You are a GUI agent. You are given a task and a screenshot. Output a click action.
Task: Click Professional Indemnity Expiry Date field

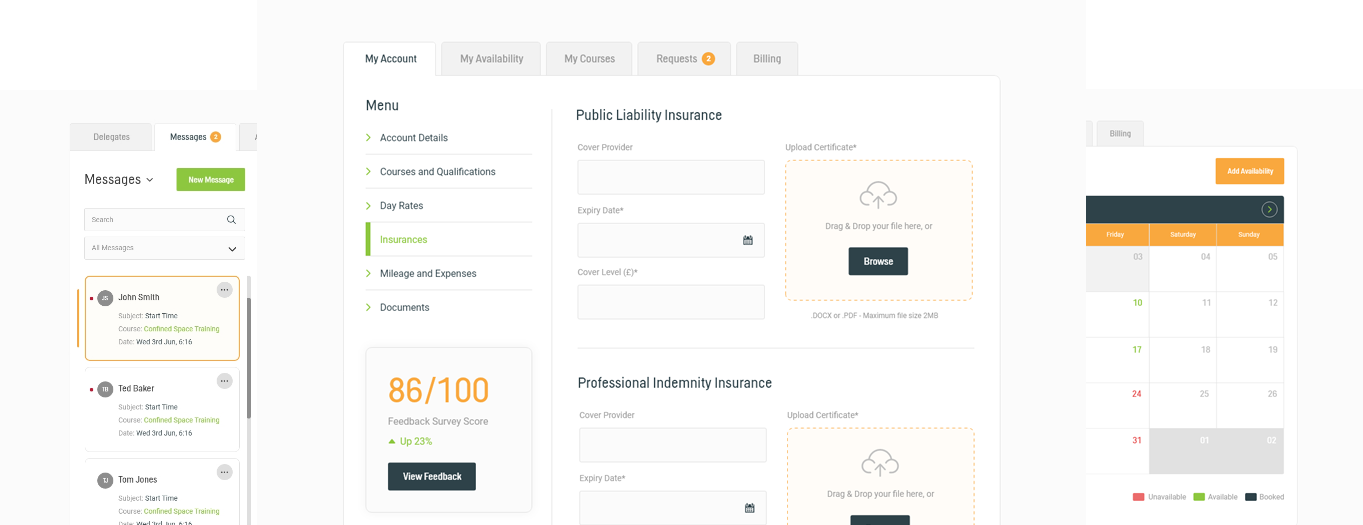pyautogui.click(x=673, y=507)
